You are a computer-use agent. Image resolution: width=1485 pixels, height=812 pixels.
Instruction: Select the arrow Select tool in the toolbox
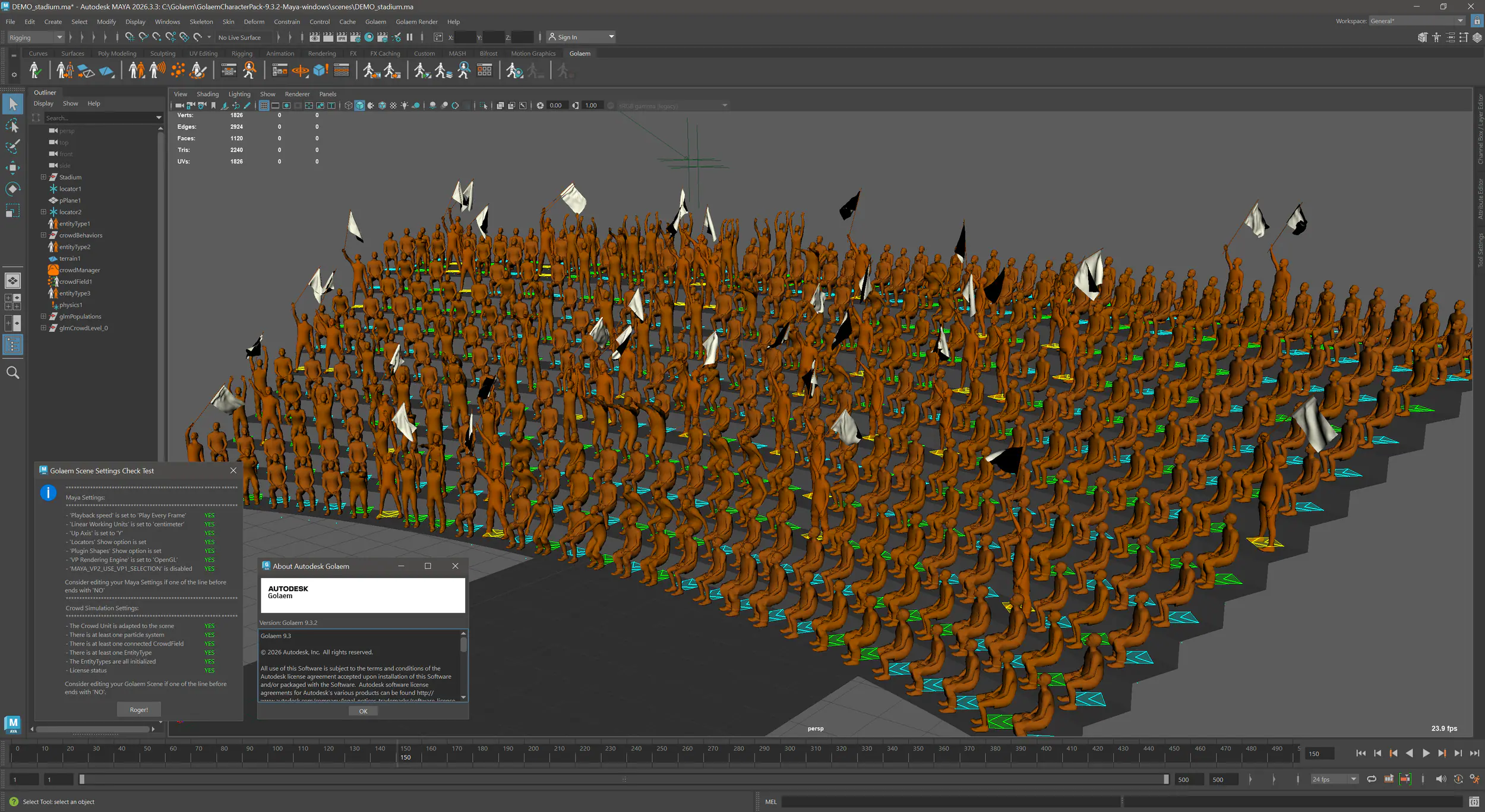pos(12,104)
